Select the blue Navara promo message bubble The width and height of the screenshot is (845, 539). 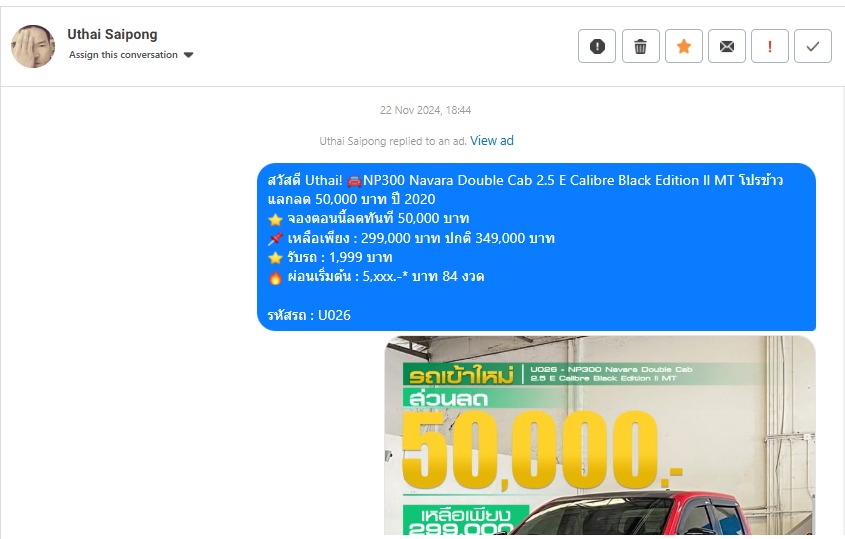coord(536,247)
